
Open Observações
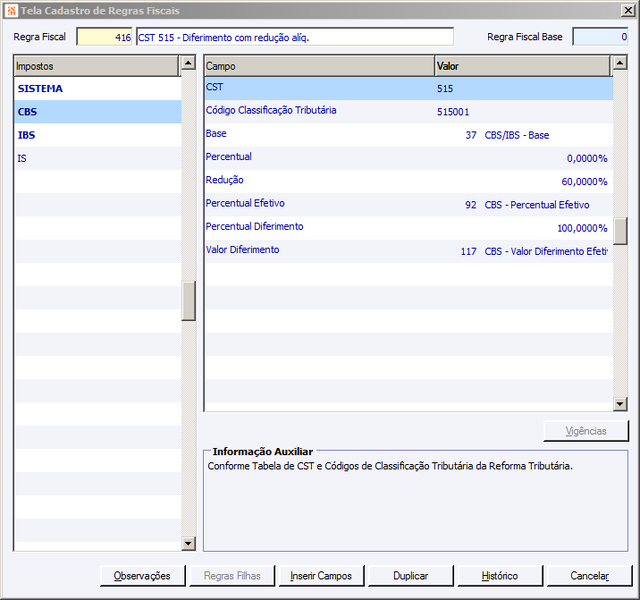pyautogui.click(x=142, y=576)
